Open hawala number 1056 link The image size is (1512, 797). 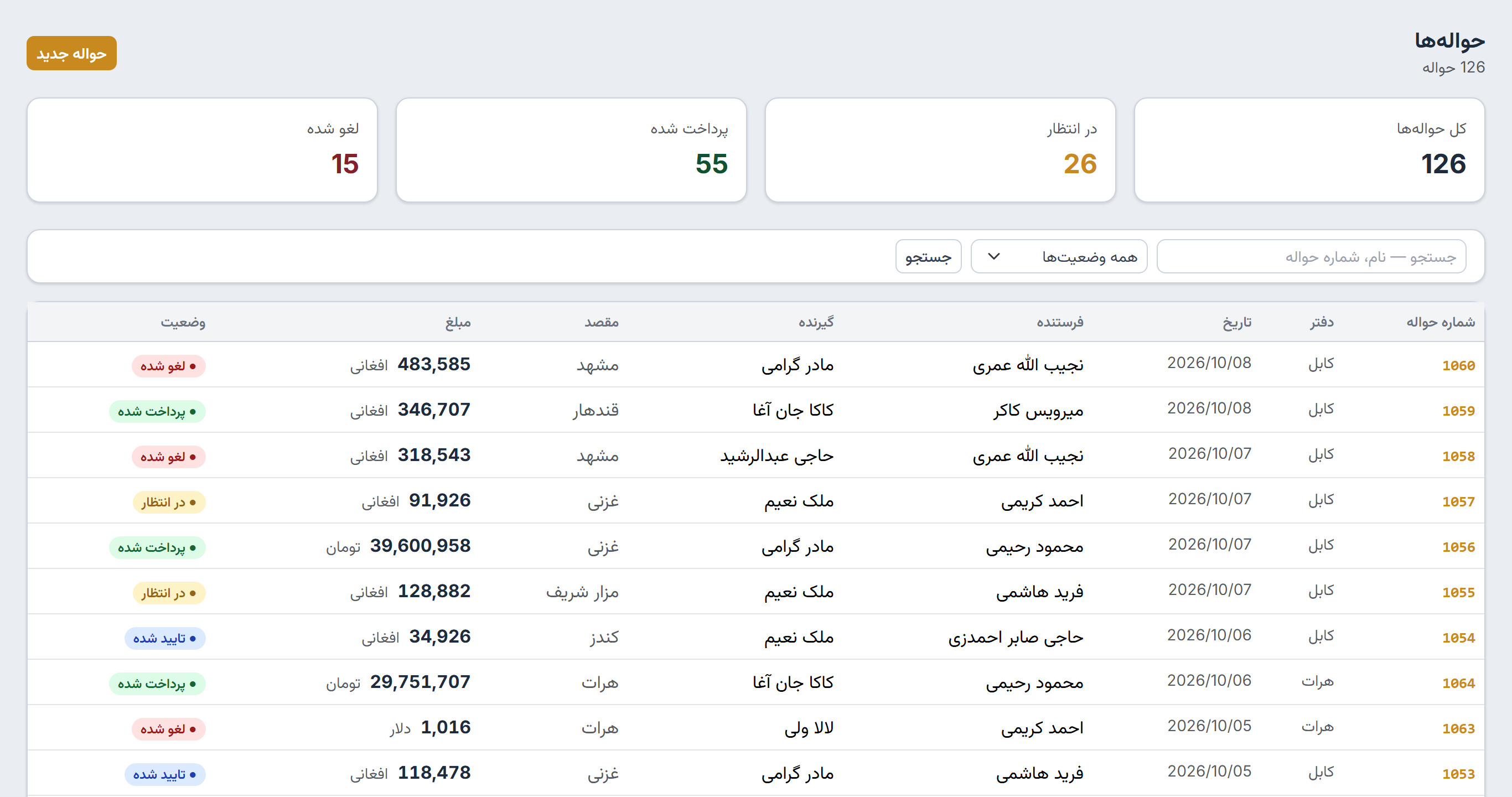1458,547
